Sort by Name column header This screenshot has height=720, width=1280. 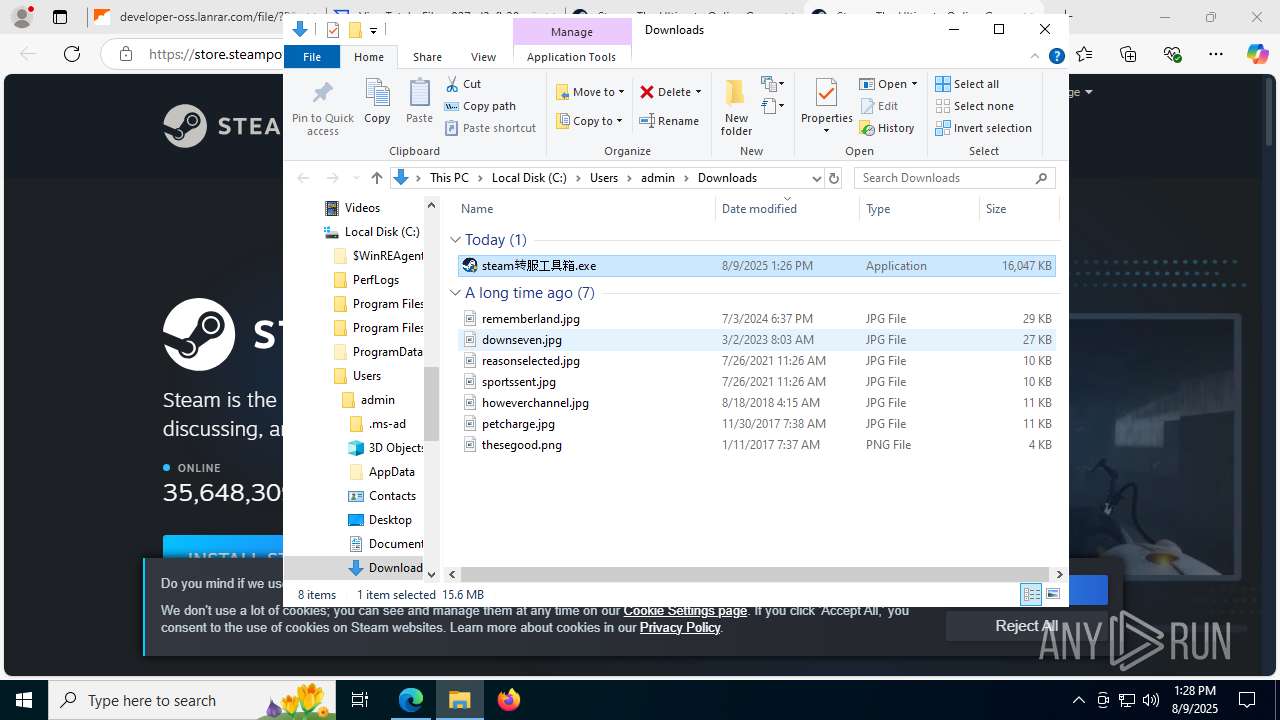[x=585, y=209]
